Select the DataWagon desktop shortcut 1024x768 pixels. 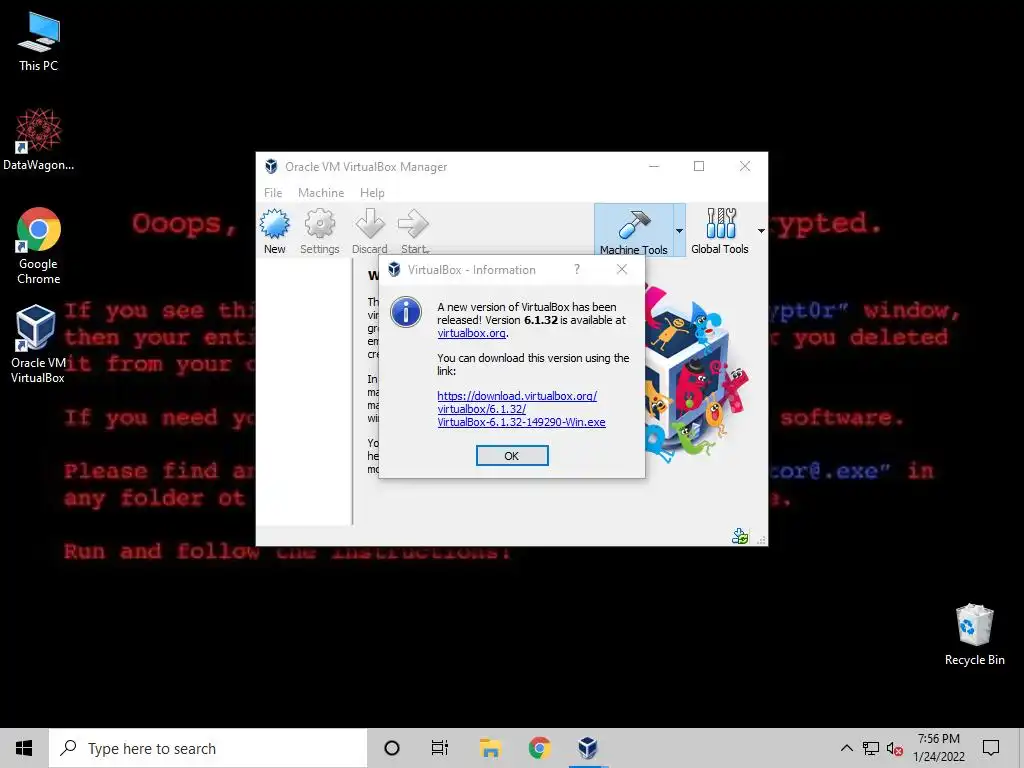coord(39,140)
